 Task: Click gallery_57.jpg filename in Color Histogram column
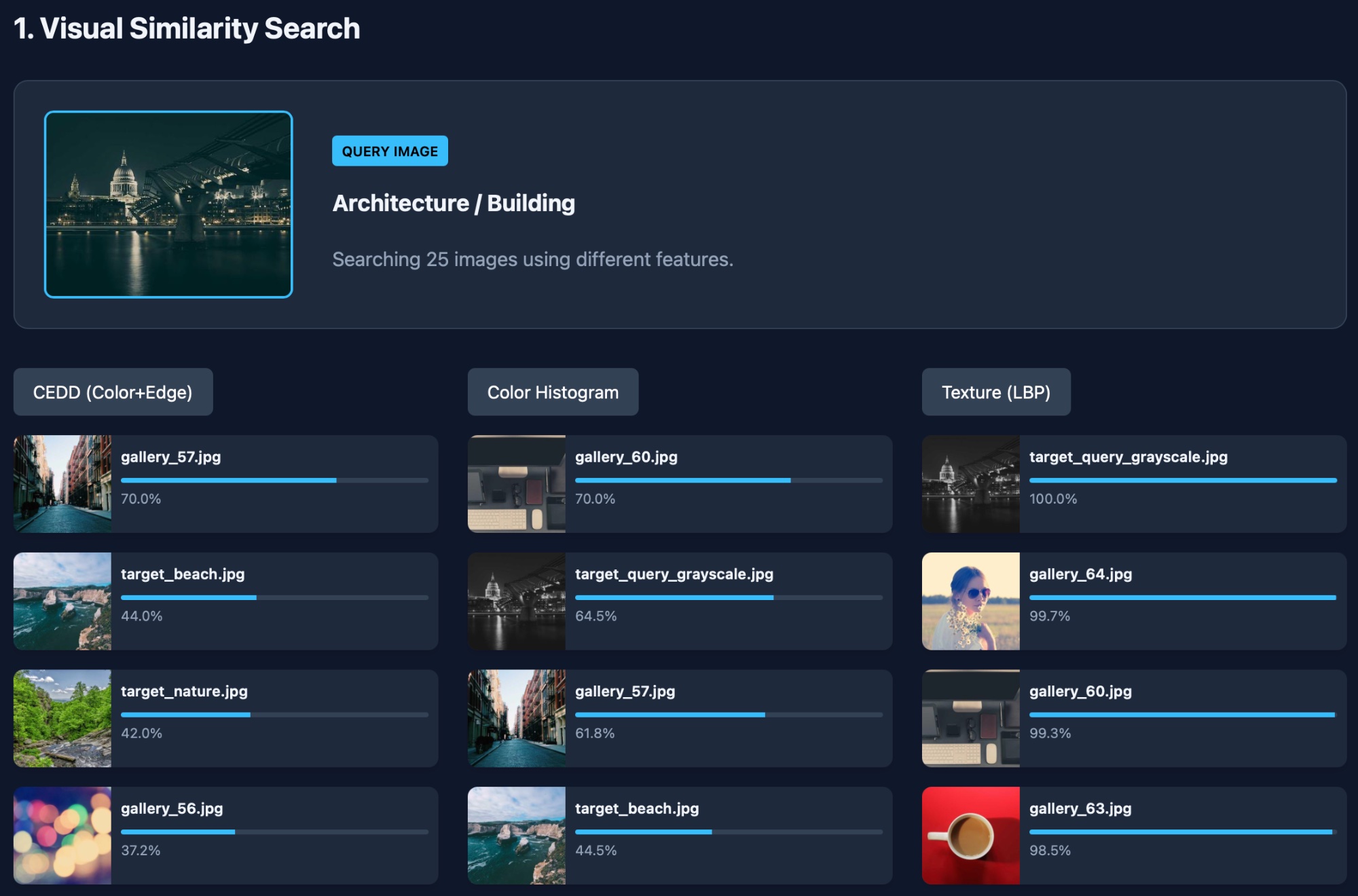coord(625,691)
